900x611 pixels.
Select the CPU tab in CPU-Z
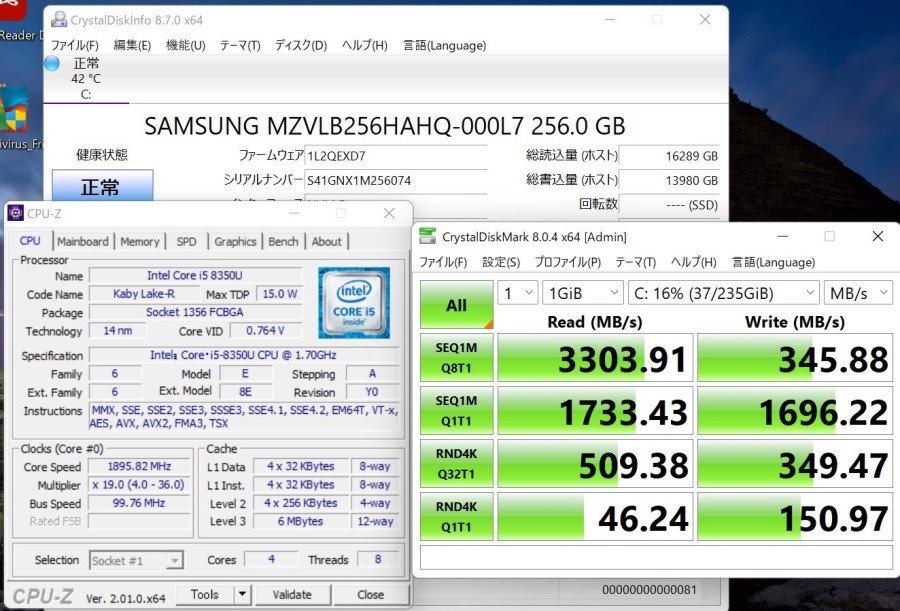coord(30,241)
